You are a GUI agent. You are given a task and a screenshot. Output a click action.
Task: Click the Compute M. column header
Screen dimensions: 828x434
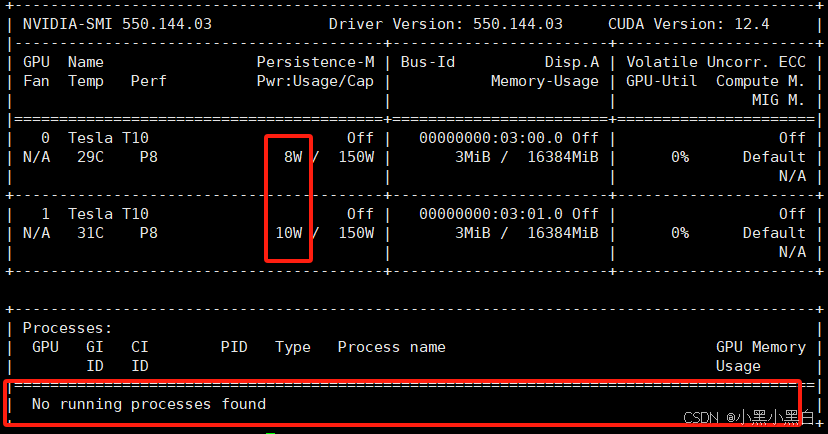[760, 81]
